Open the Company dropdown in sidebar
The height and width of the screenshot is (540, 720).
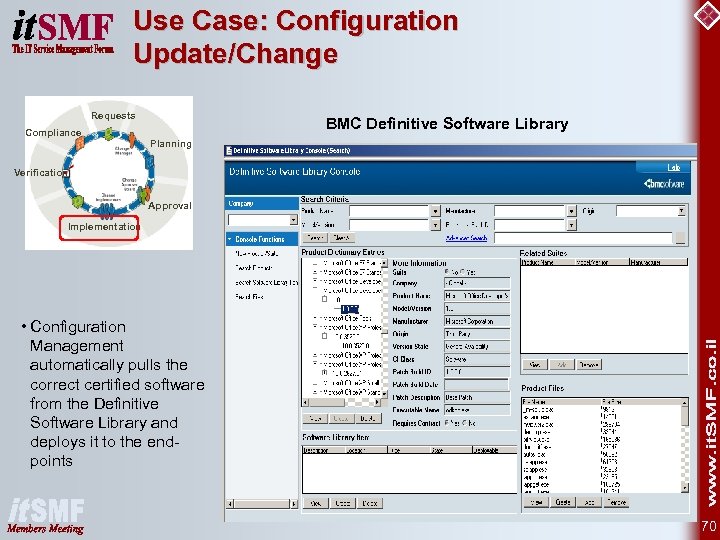click(293, 220)
